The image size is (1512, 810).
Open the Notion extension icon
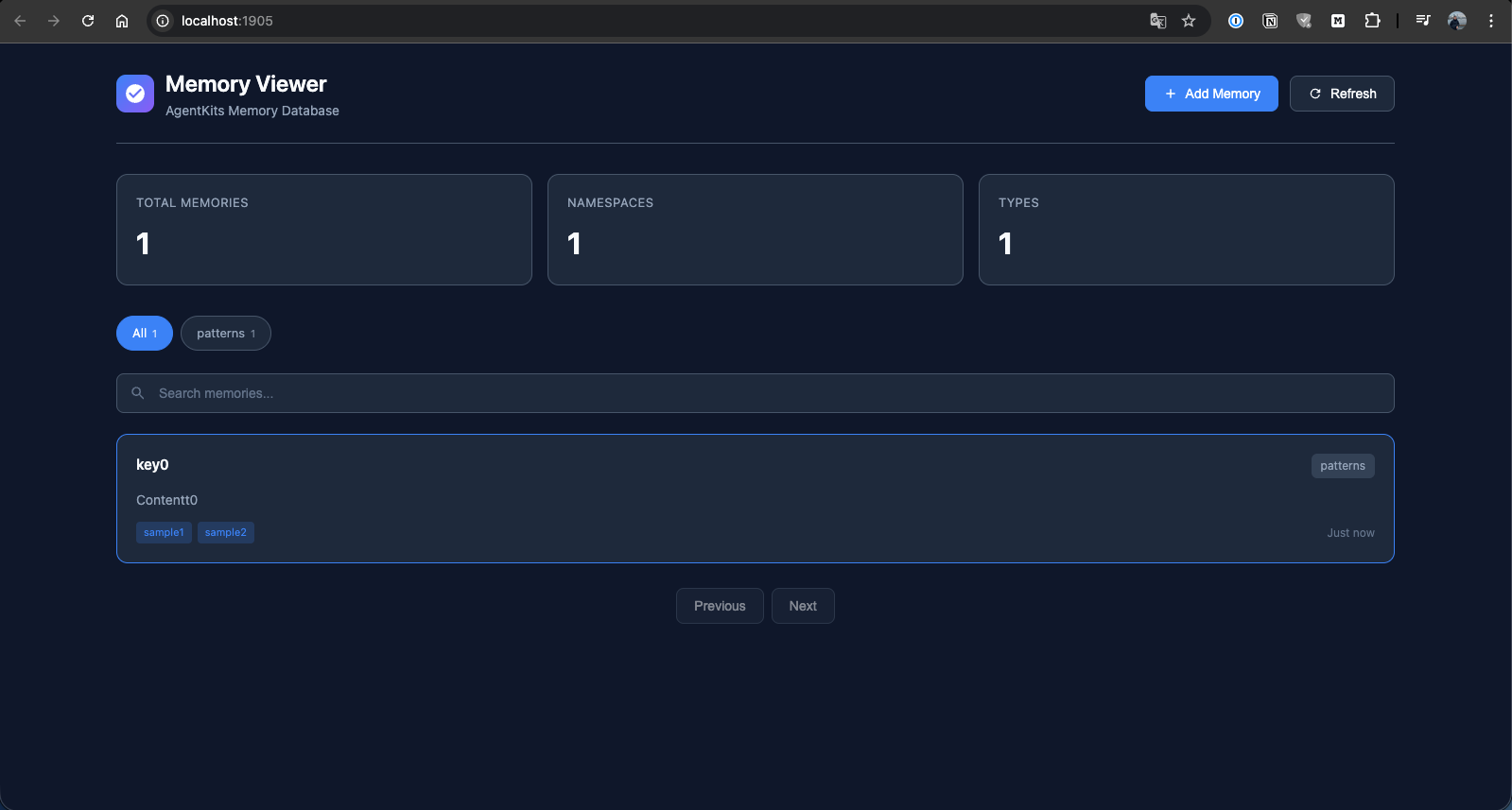(x=1270, y=21)
